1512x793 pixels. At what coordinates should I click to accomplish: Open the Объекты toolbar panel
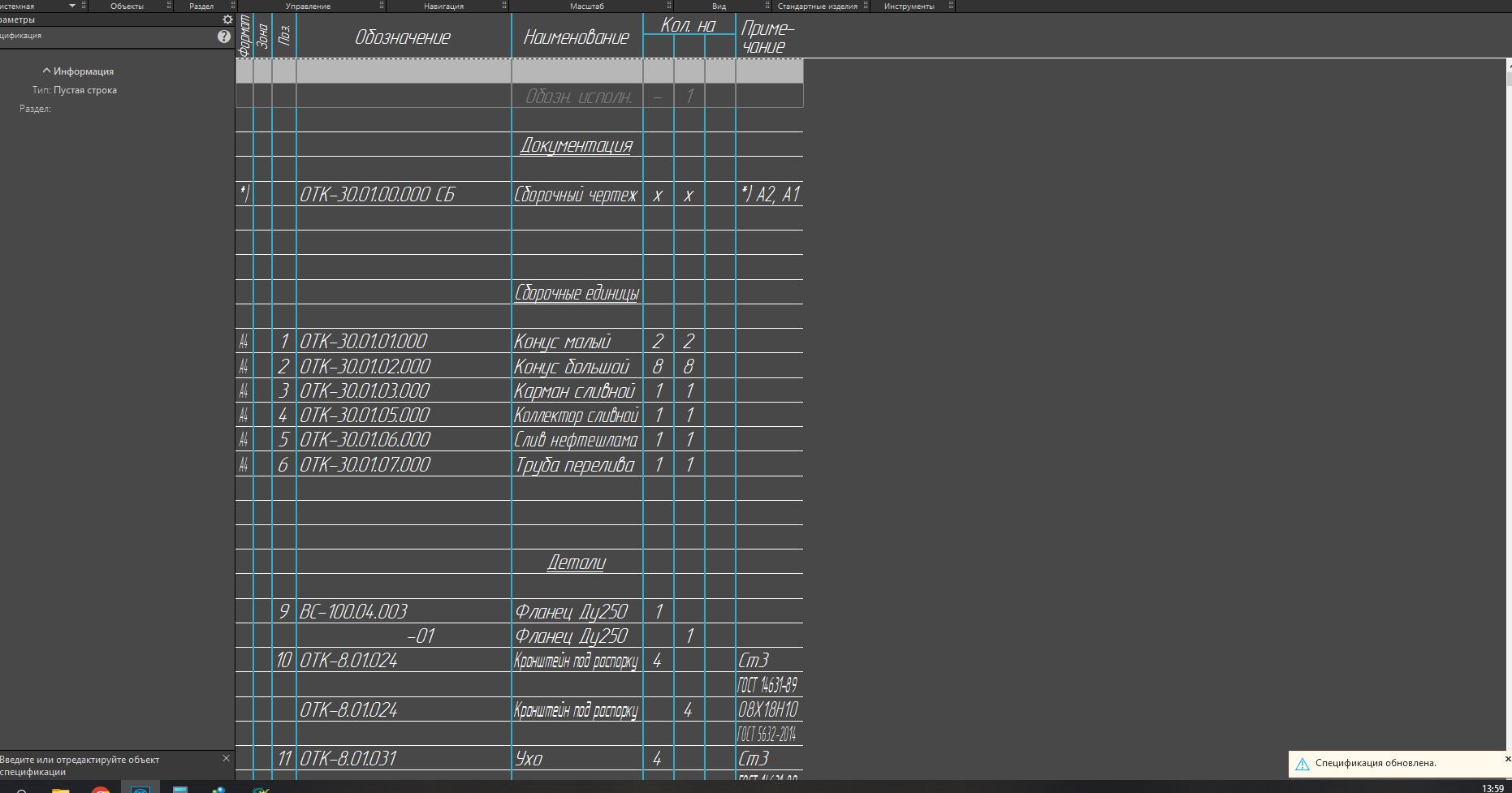[127, 6]
